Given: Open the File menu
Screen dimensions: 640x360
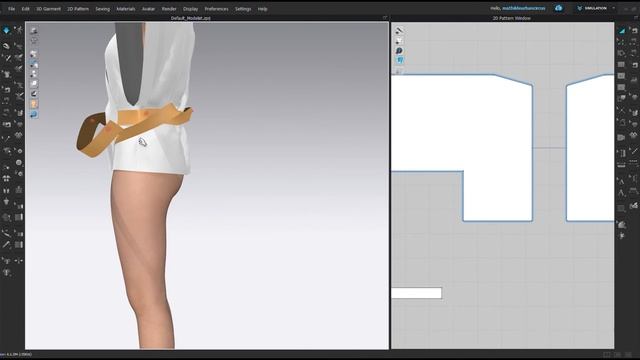Looking at the screenshot, I should tap(11, 9).
